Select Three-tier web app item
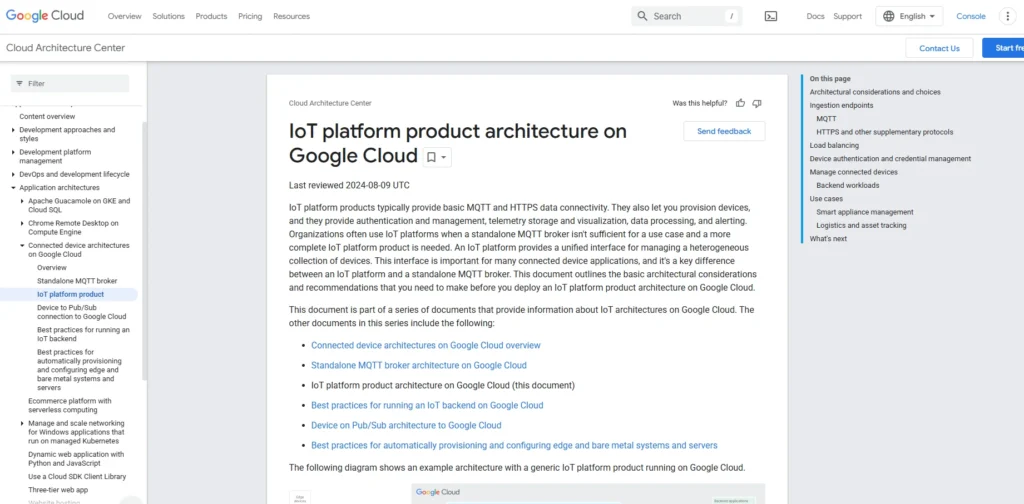1024x504 pixels. [58, 490]
